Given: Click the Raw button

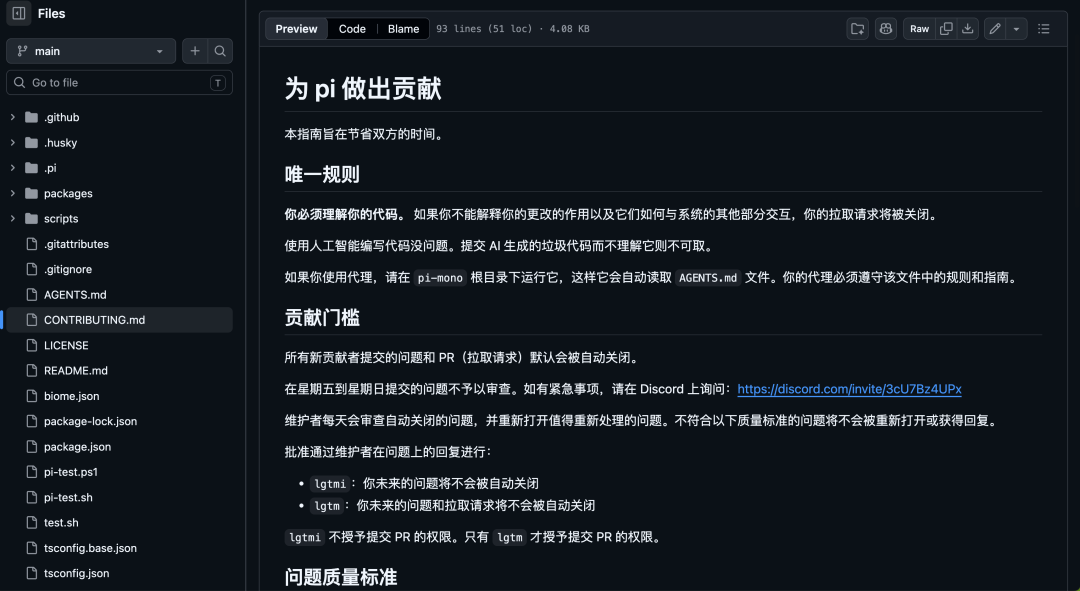Looking at the screenshot, I should point(919,29).
